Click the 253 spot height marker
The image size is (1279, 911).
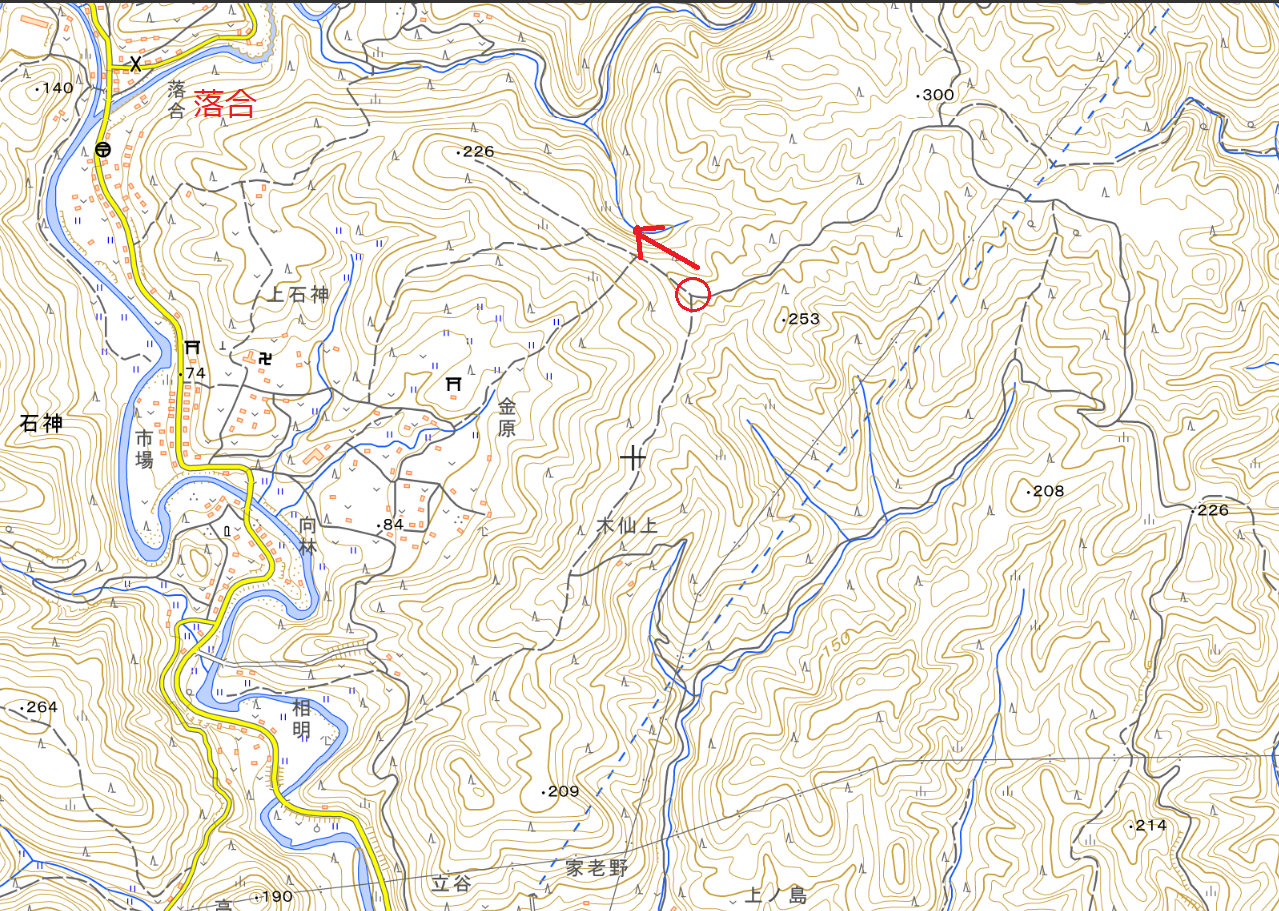[800, 320]
